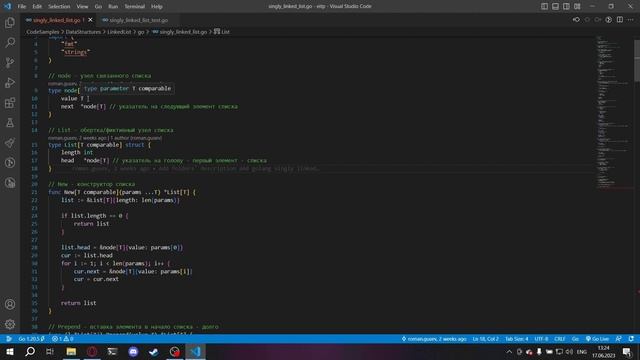Image resolution: width=640 pixels, height=360 pixels.
Task: Show hidden system tray icons
Action: click(509, 351)
